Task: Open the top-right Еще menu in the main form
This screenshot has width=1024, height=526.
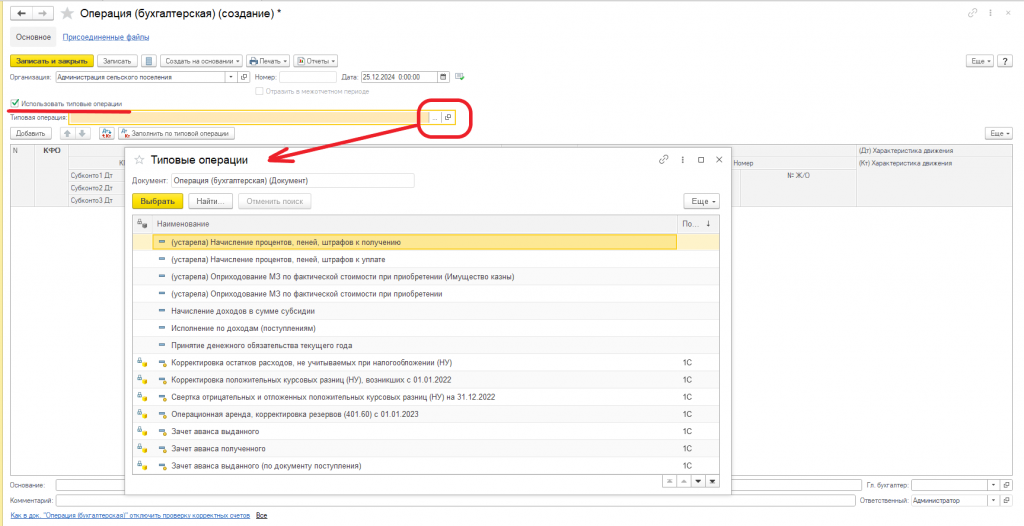Action: point(980,61)
